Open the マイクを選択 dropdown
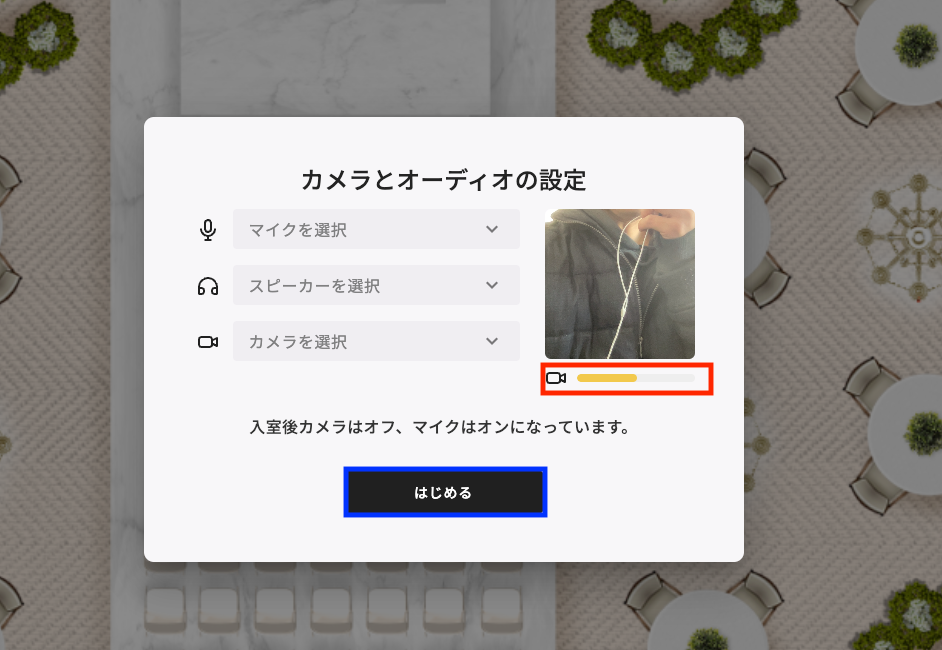Viewport: 942px width, 650px height. [x=376, y=229]
